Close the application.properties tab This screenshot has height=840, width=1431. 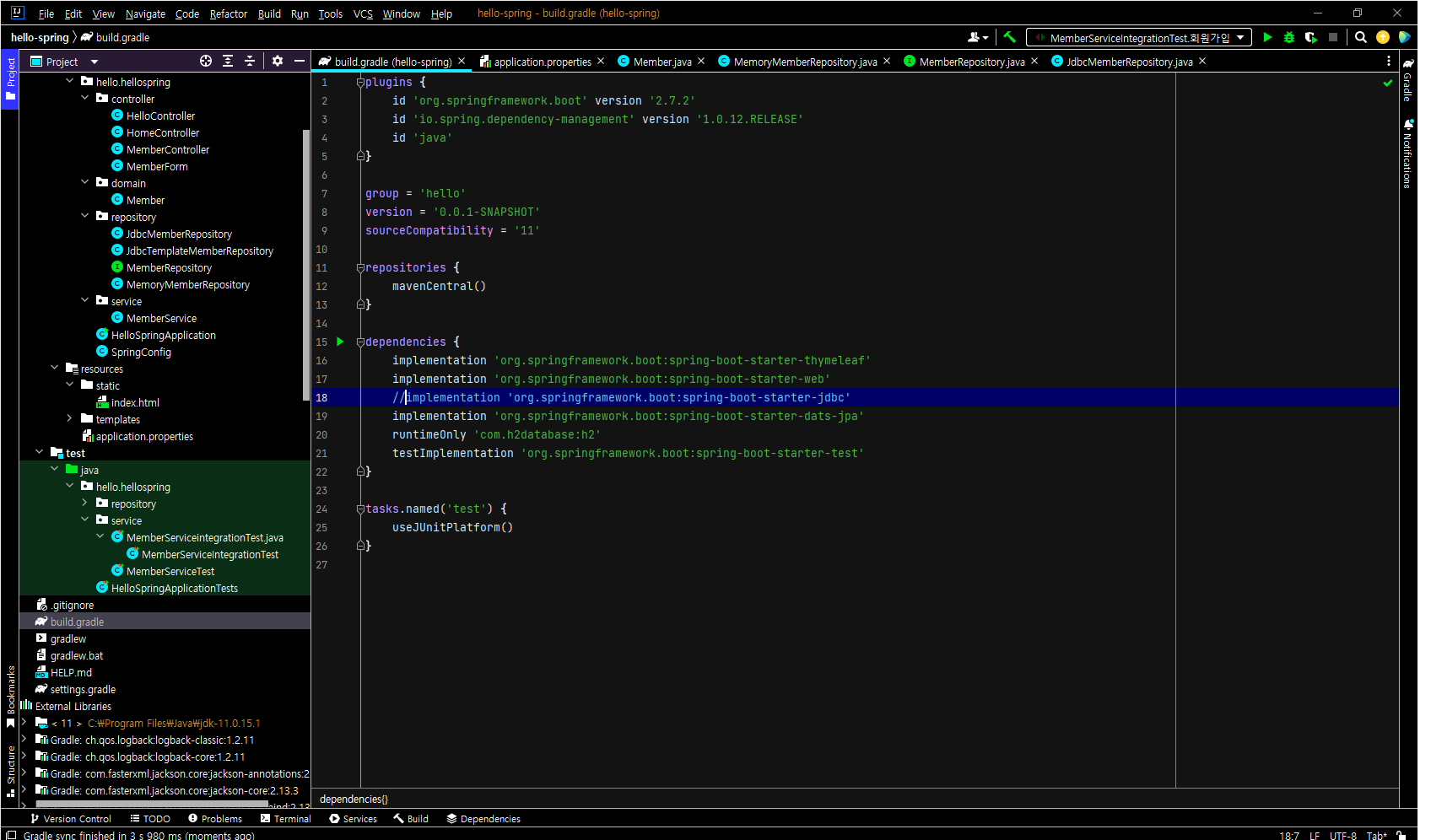(x=601, y=61)
